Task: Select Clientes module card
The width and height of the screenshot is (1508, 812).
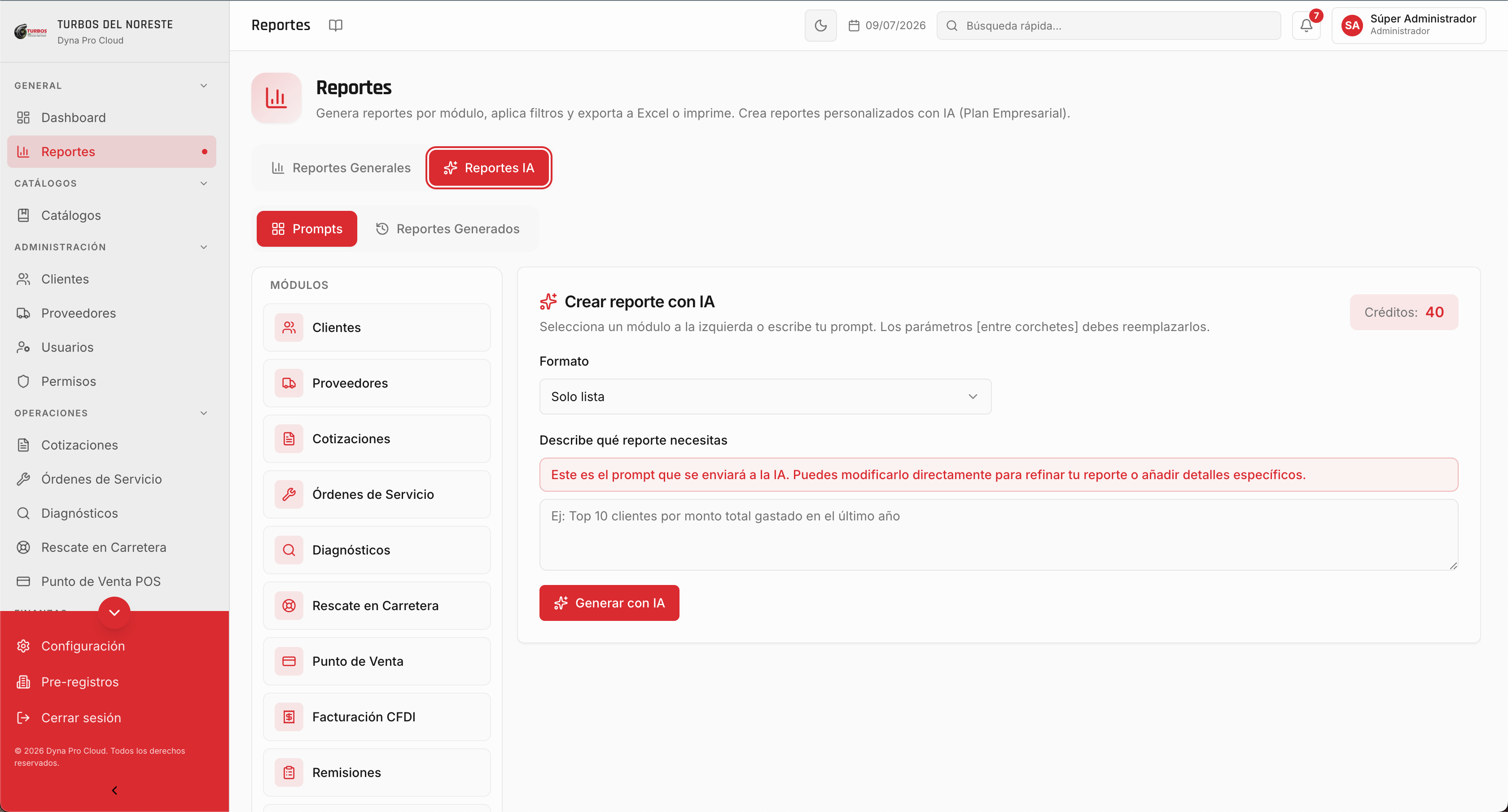Action: pos(377,327)
